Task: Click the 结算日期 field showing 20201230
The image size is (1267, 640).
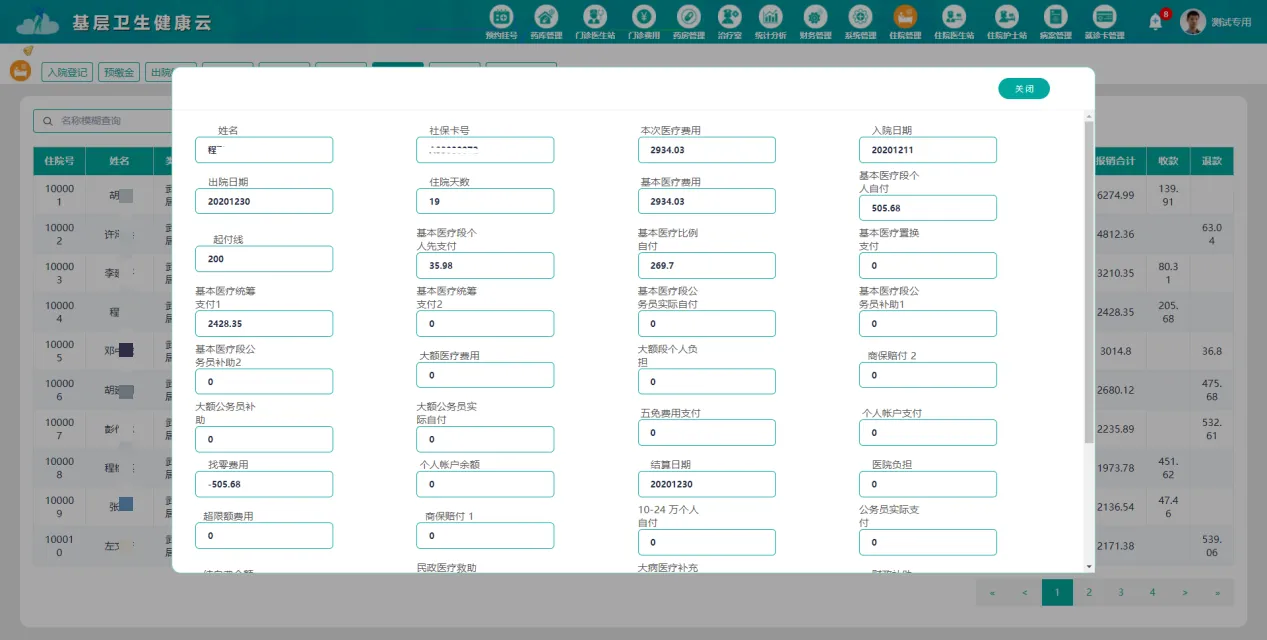Action: [x=706, y=484]
